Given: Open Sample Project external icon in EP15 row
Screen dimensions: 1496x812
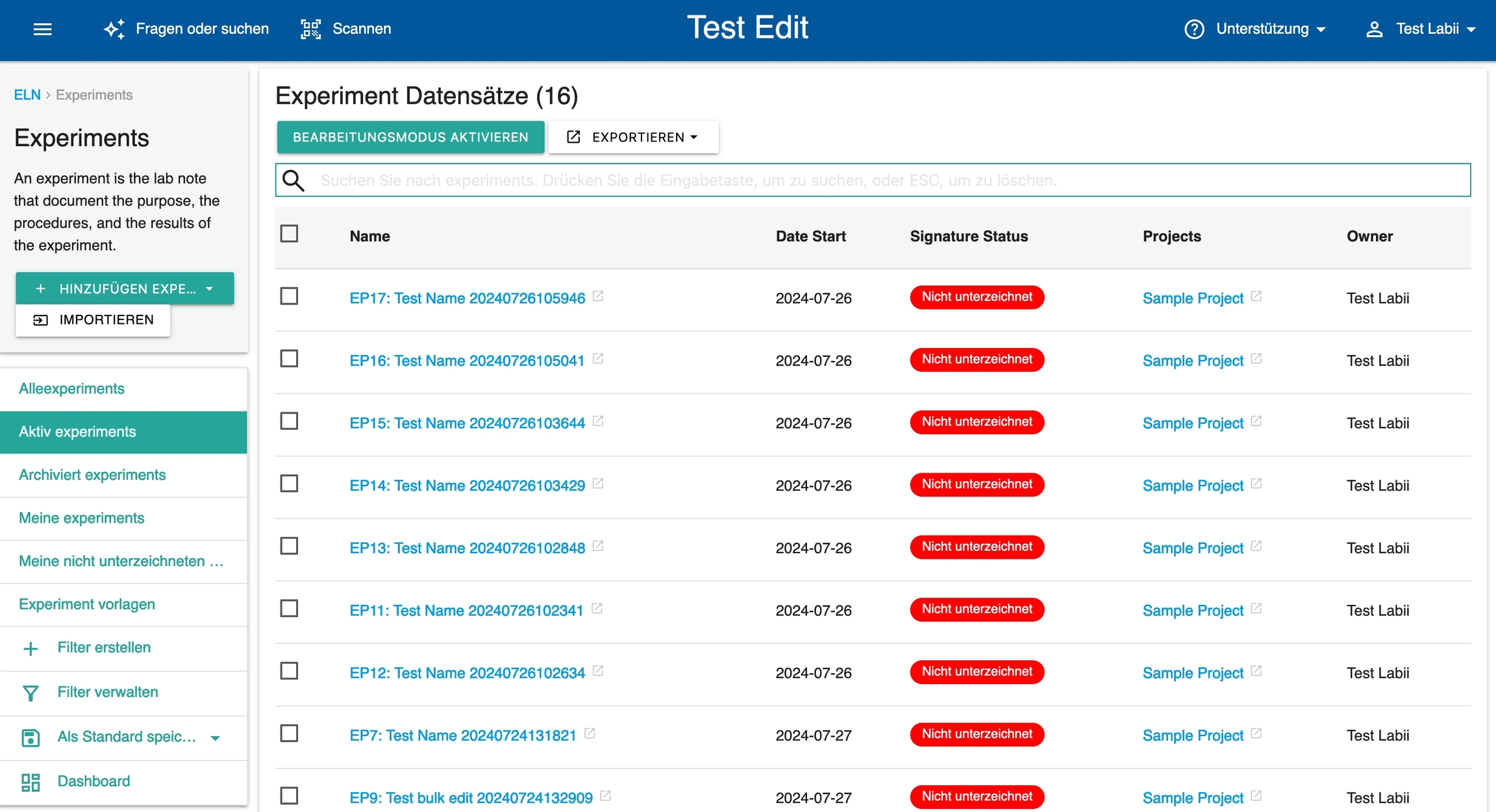Looking at the screenshot, I should click(x=1256, y=421).
